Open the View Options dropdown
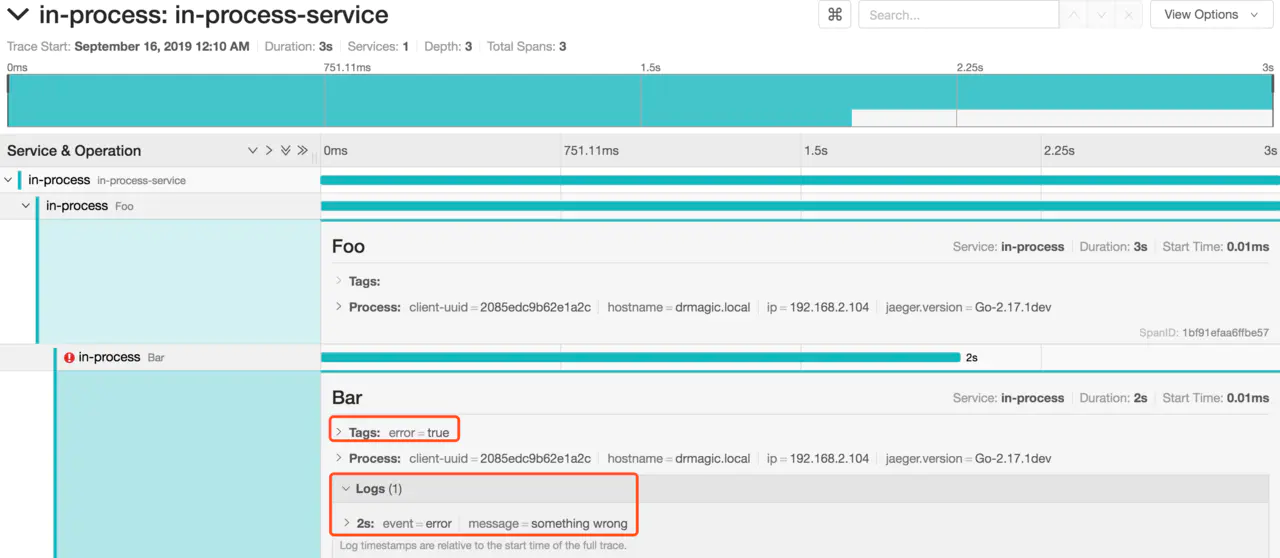This screenshot has width=1280, height=558. click(x=1210, y=15)
